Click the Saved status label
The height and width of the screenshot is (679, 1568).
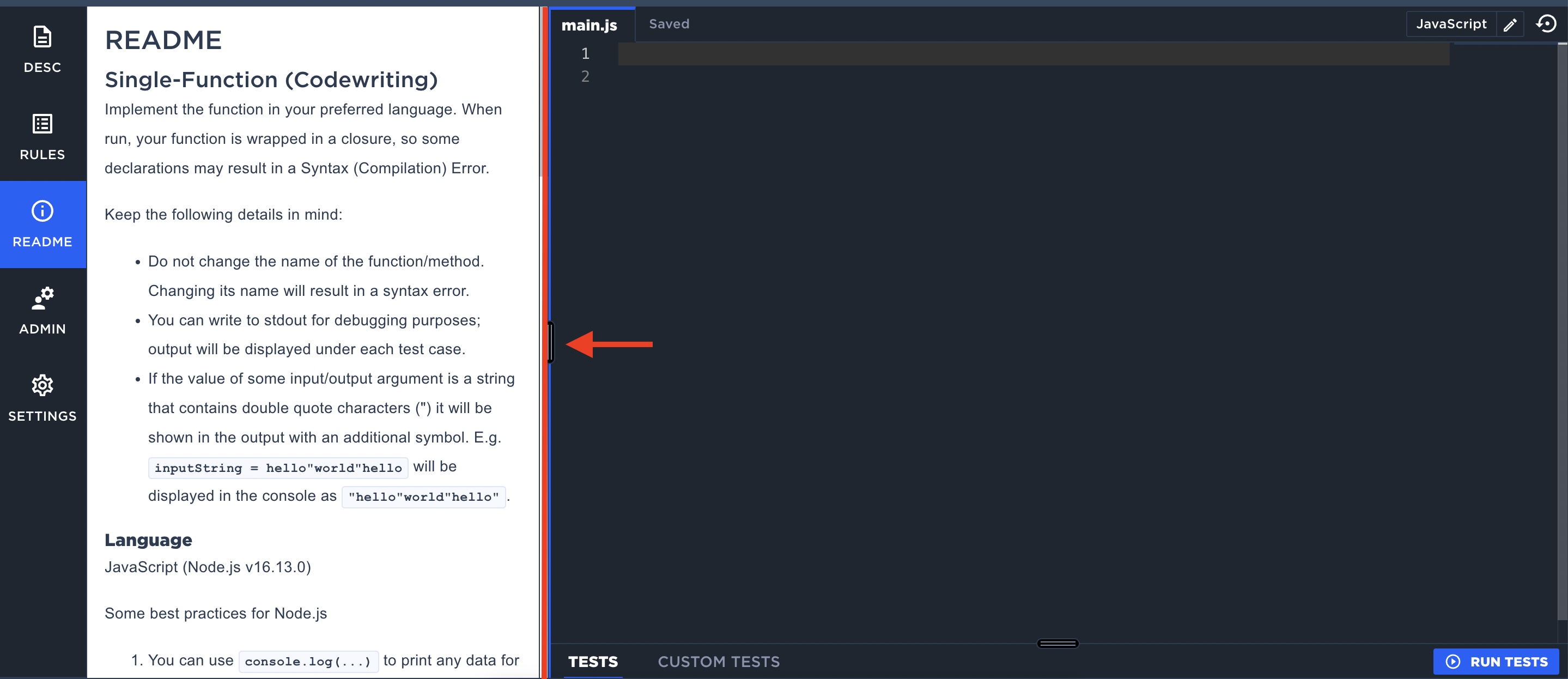pos(668,25)
